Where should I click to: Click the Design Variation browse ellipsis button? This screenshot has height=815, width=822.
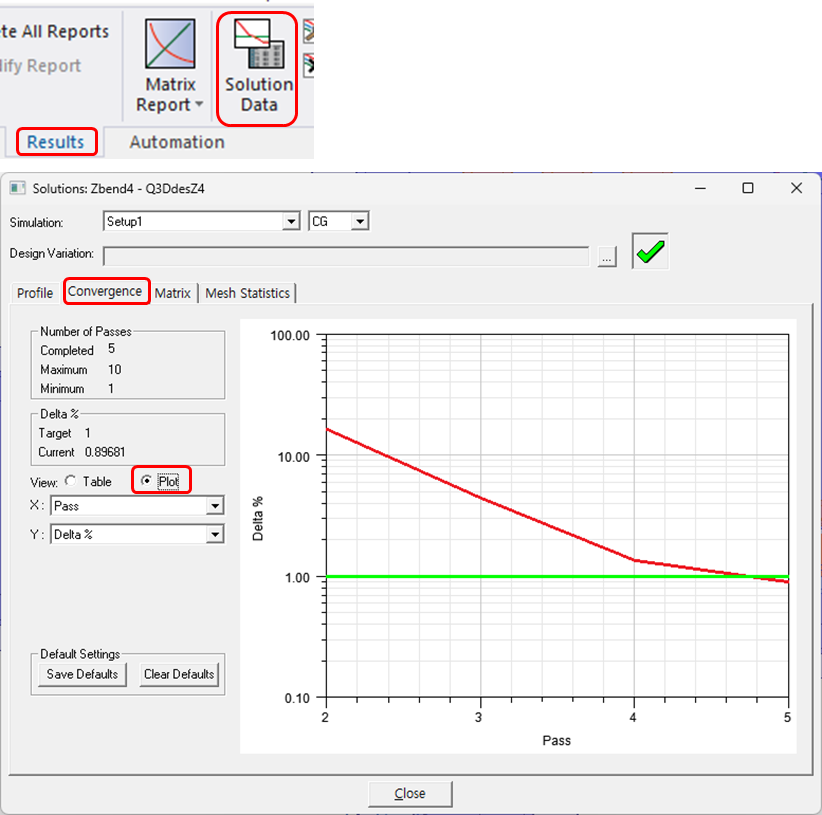607,257
